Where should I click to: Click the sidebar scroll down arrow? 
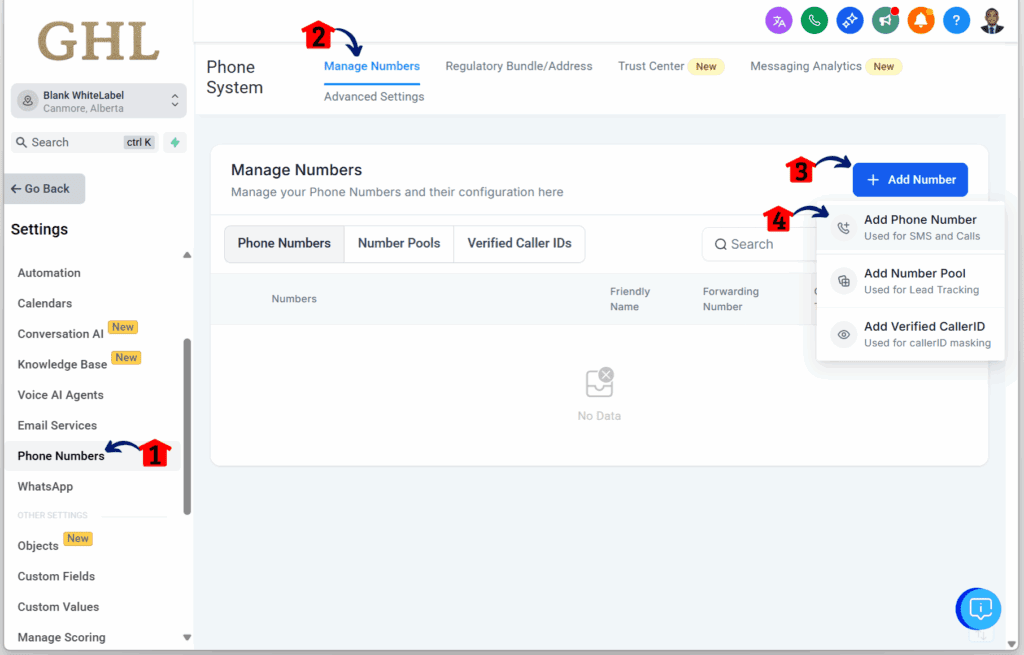(x=187, y=637)
